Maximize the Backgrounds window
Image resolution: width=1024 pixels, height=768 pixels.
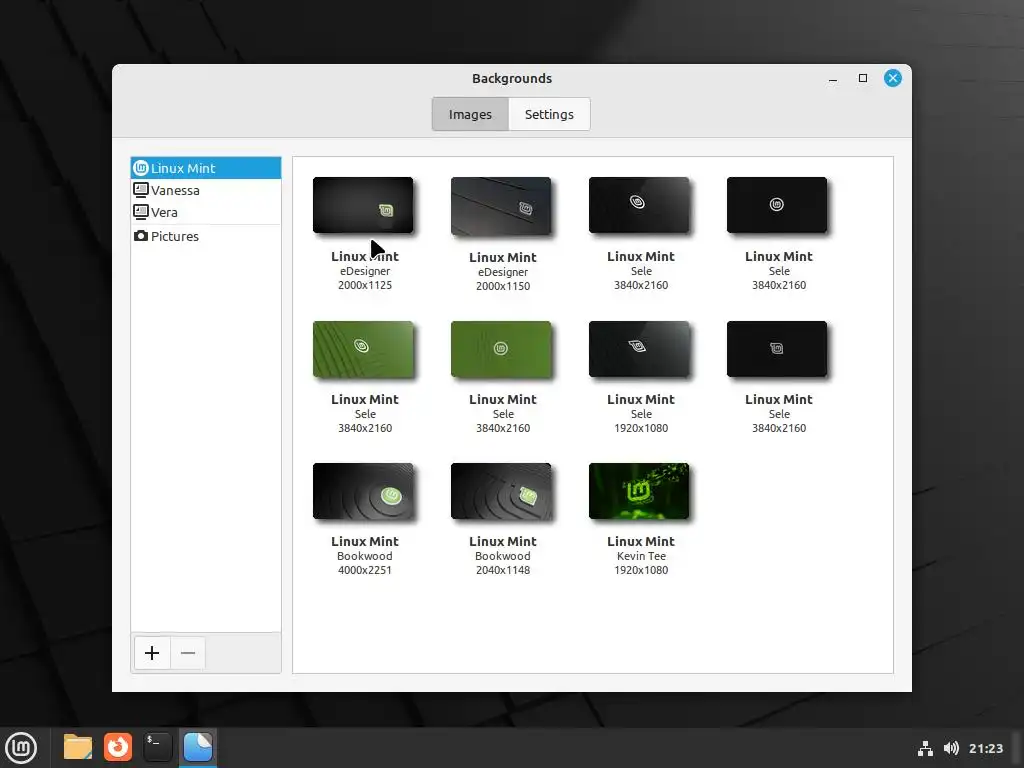coord(863,78)
